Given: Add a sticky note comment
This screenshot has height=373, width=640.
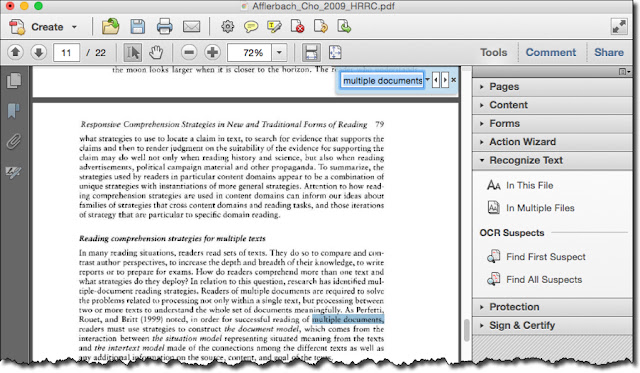Looking at the screenshot, I should (251, 27).
